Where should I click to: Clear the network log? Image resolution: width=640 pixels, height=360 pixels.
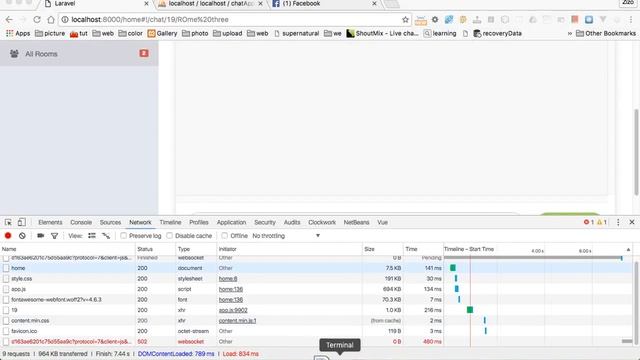22,236
